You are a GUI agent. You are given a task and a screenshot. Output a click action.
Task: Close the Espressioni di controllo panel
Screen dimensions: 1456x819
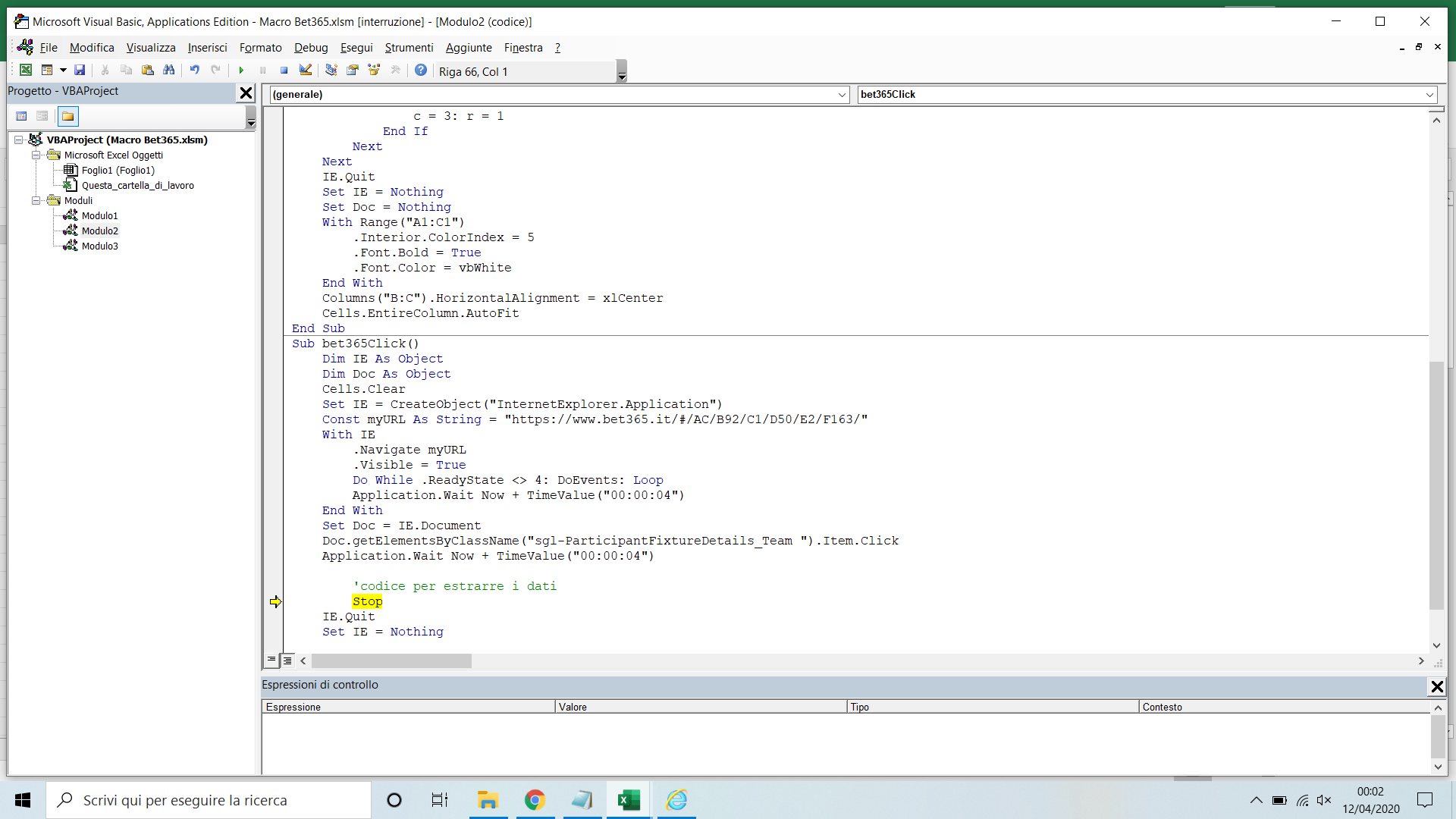[x=1437, y=686]
